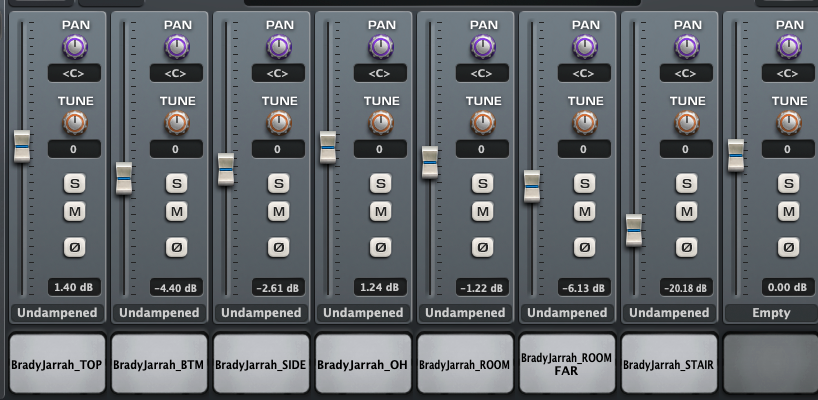Click the volume fader of BradyJarrah_ROOM FAR
Viewport: 818px width, 400px height.
532,186
